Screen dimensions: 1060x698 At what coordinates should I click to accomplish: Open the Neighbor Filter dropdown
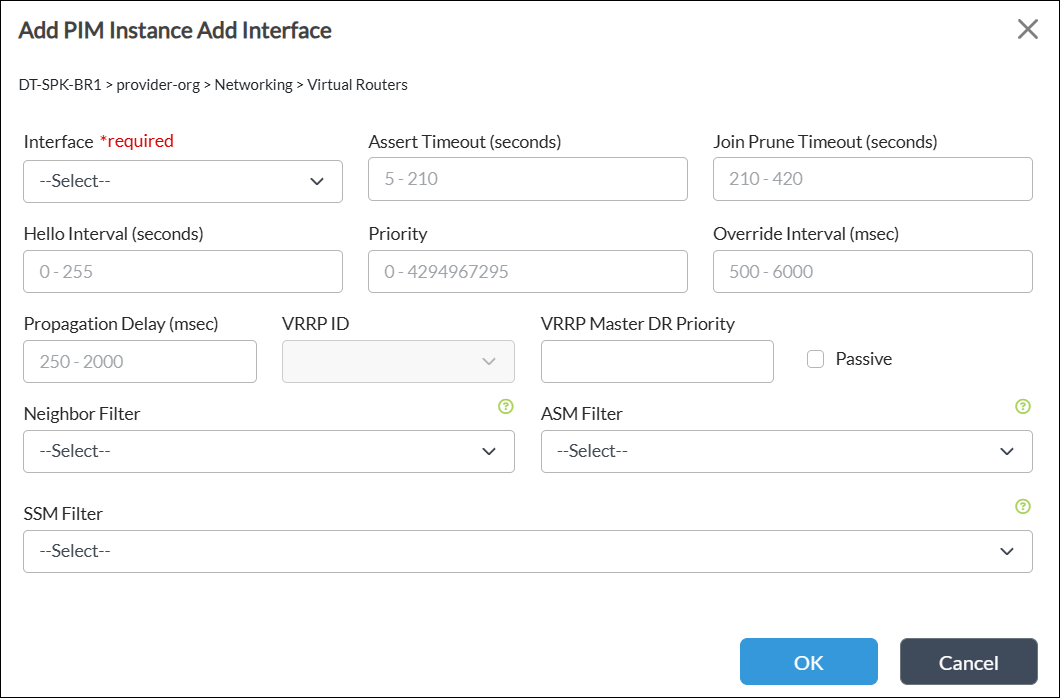(268, 451)
